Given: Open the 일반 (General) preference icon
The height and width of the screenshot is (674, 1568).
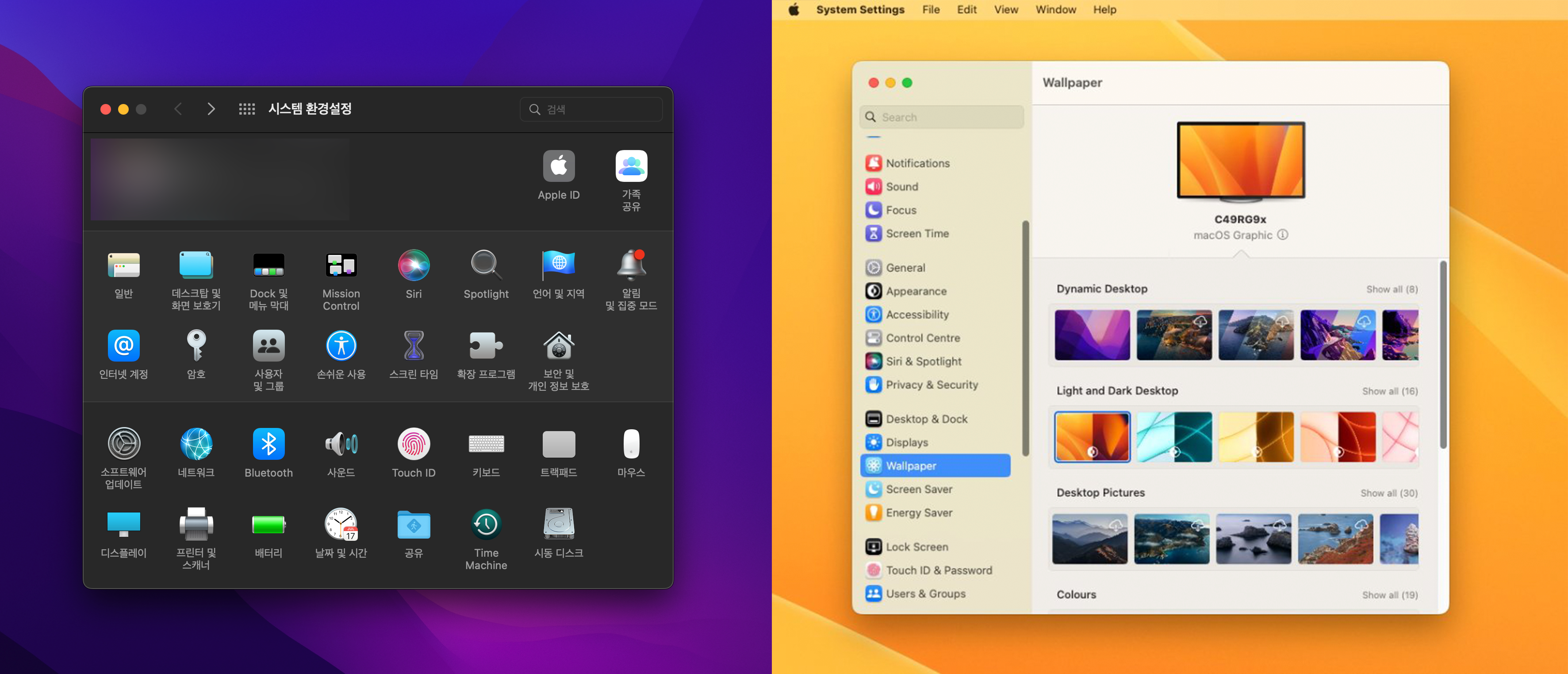Looking at the screenshot, I should [x=123, y=265].
